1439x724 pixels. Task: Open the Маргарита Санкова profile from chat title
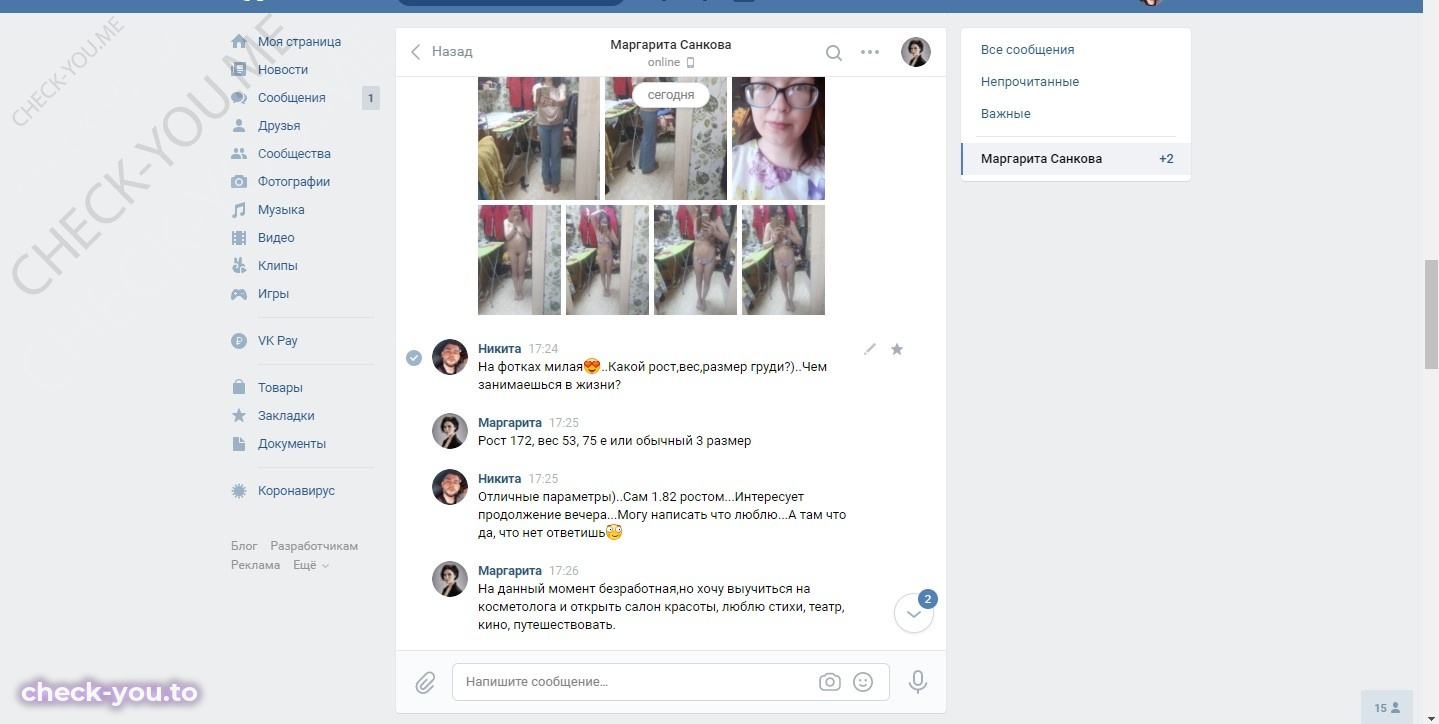pyautogui.click(x=671, y=45)
